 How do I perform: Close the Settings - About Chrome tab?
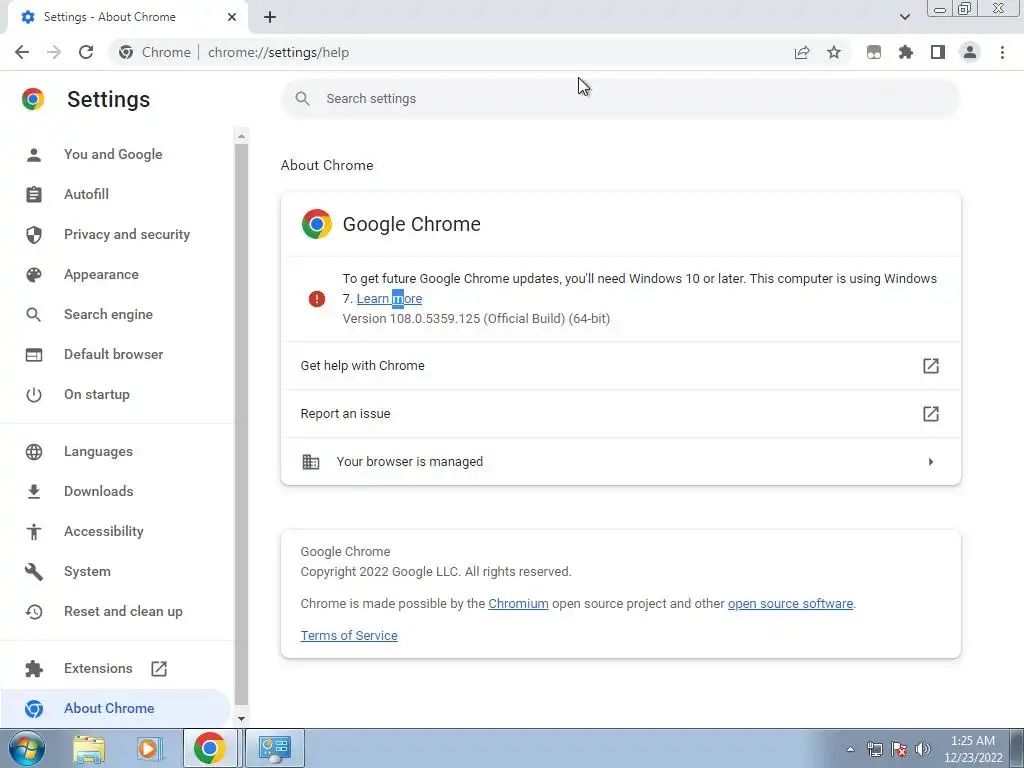point(232,17)
